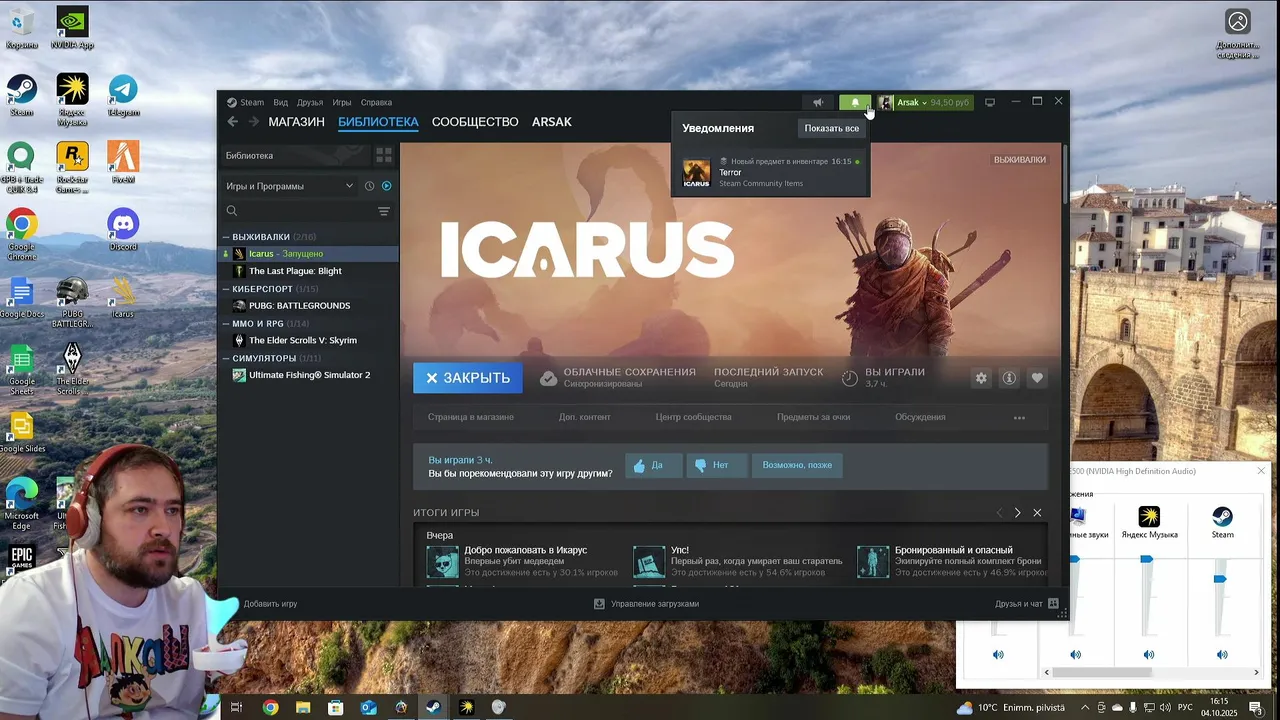Click the blue ЗАКРЫТЬ button
Viewport: 1280px width, 720px height.
[467, 378]
